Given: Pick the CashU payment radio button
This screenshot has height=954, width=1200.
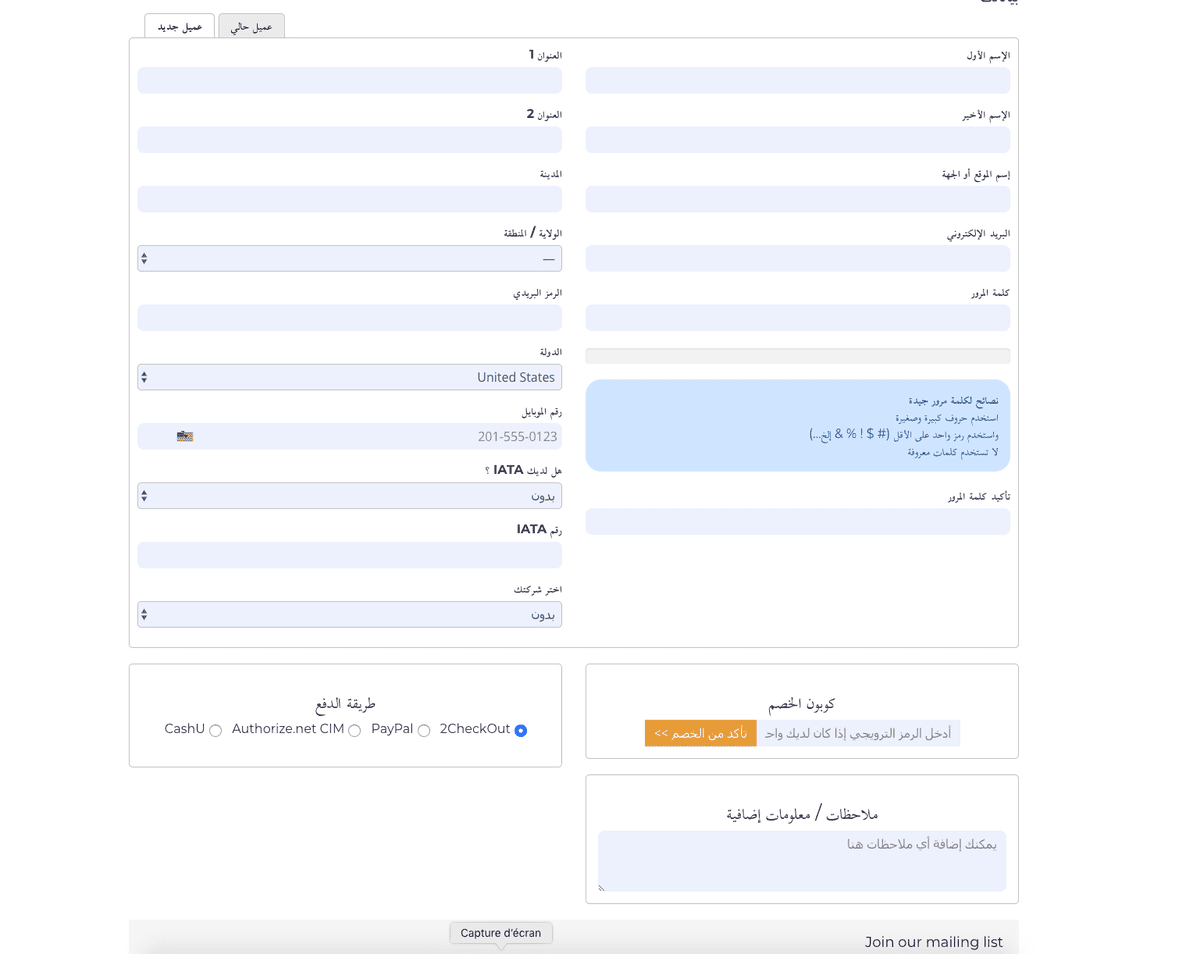Looking at the screenshot, I should pyautogui.click(x=216, y=731).
